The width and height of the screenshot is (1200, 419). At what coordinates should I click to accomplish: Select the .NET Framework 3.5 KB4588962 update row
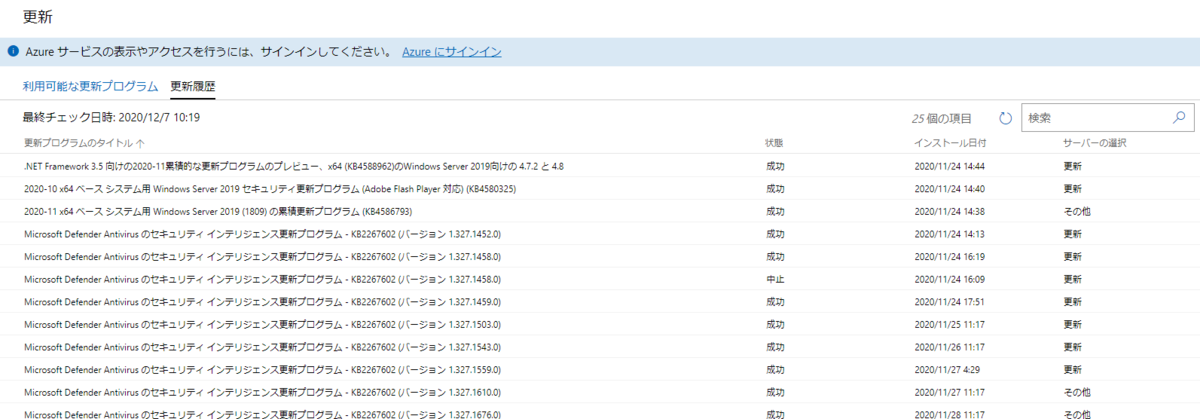[600, 166]
